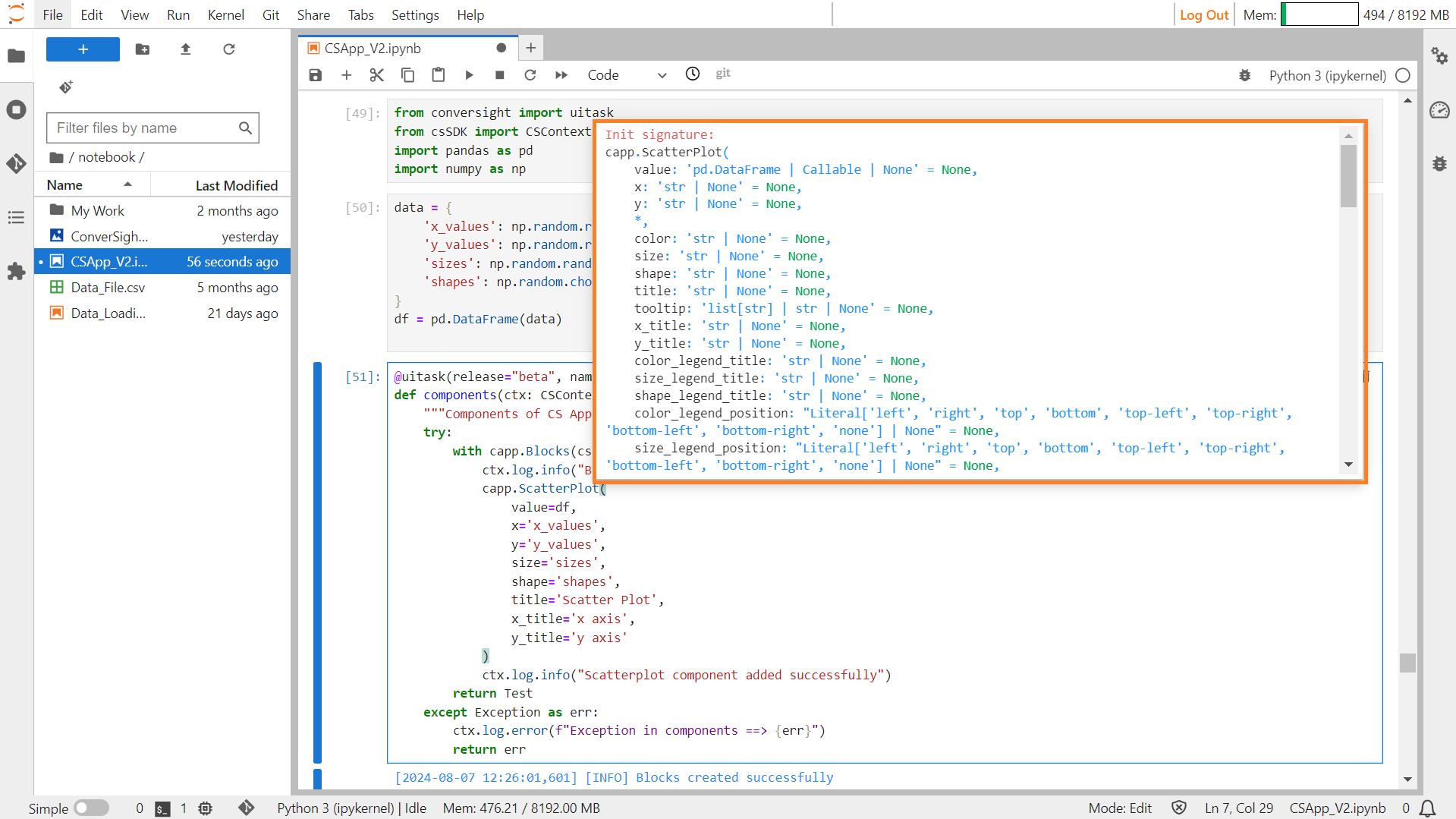Screen dimensions: 1456x819
Task: Open the debugger panel in right sidebar
Action: click(1439, 164)
